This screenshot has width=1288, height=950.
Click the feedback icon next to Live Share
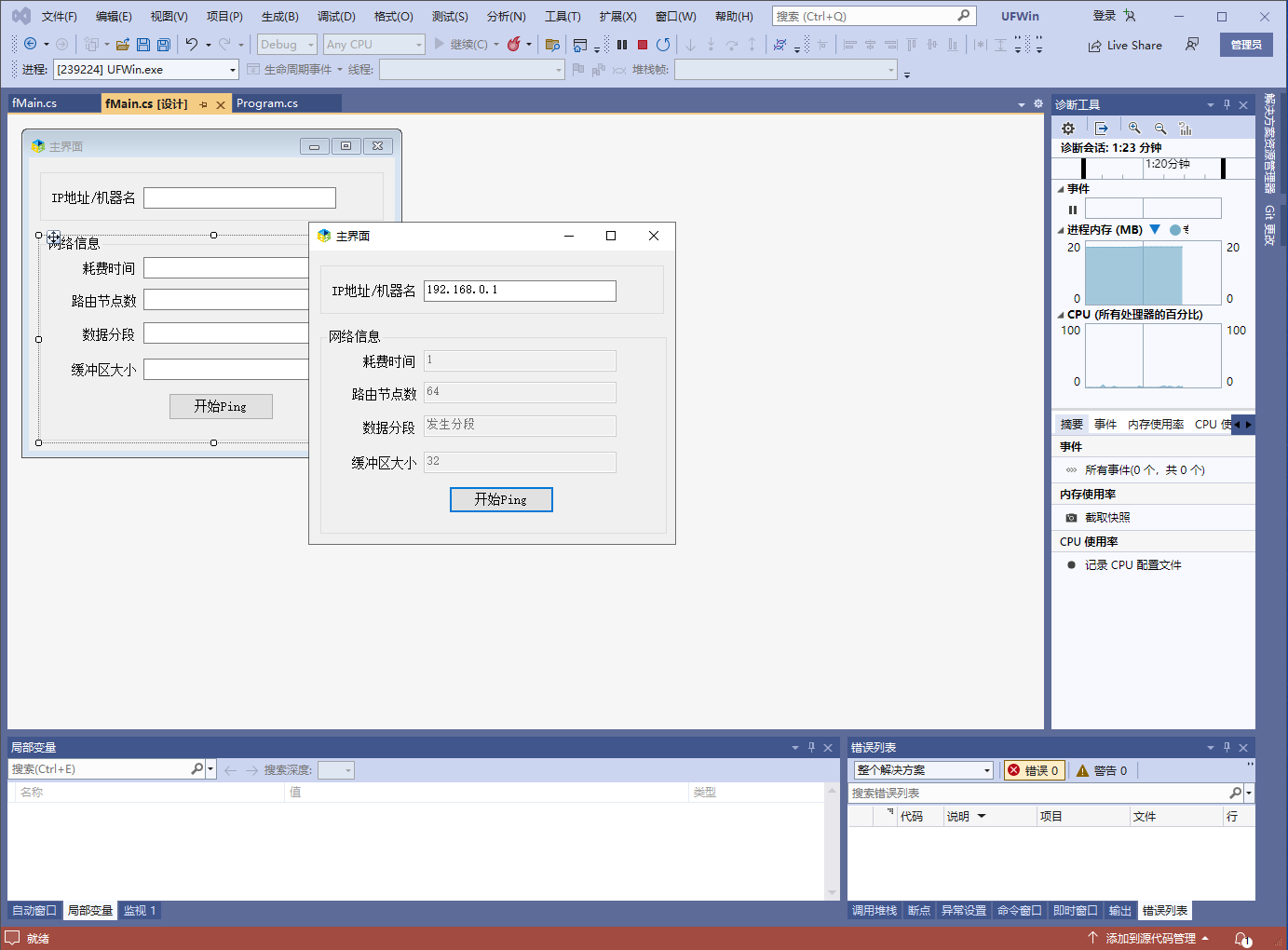(1192, 45)
